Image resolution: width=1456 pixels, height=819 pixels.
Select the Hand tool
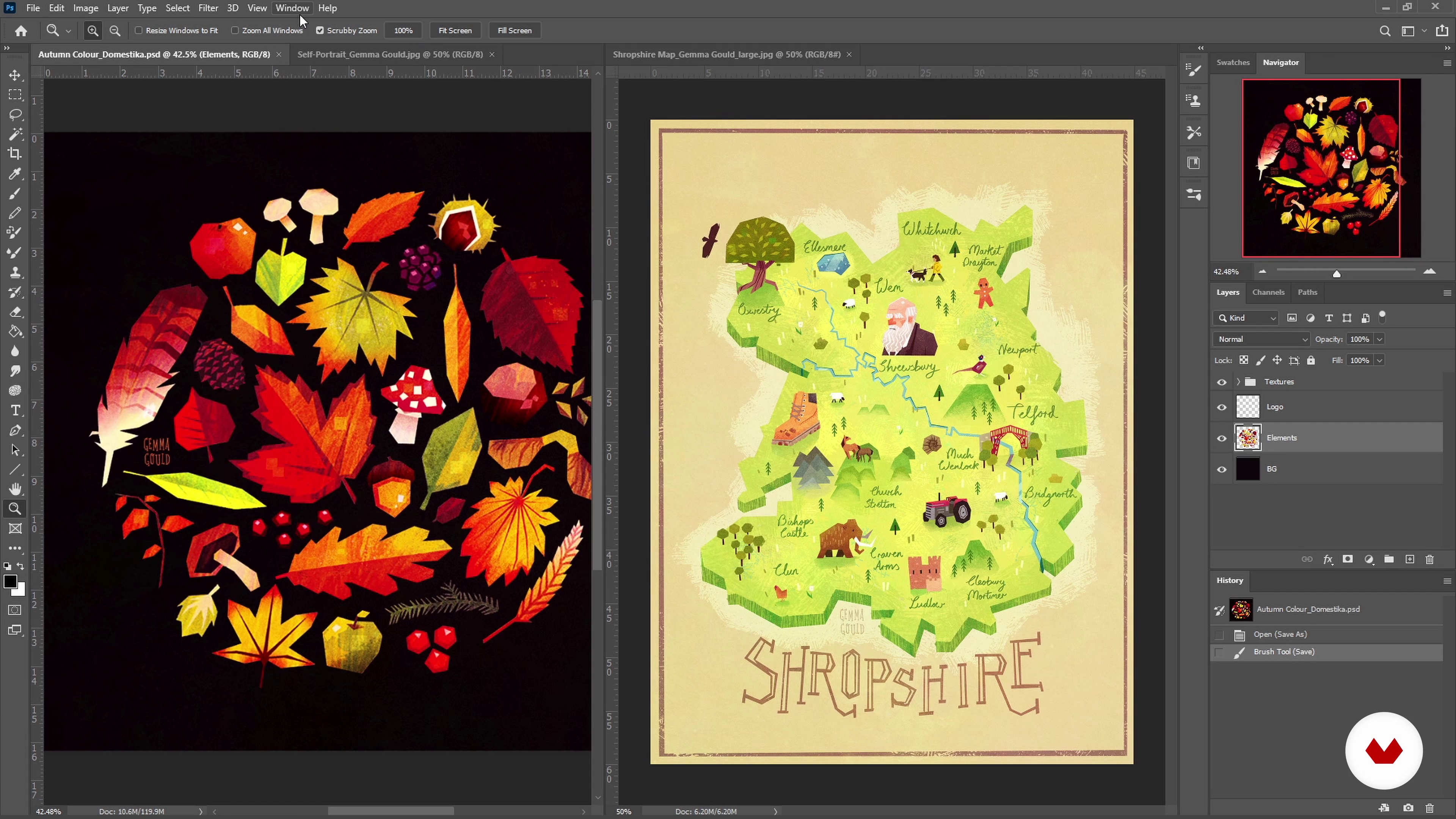tap(15, 489)
